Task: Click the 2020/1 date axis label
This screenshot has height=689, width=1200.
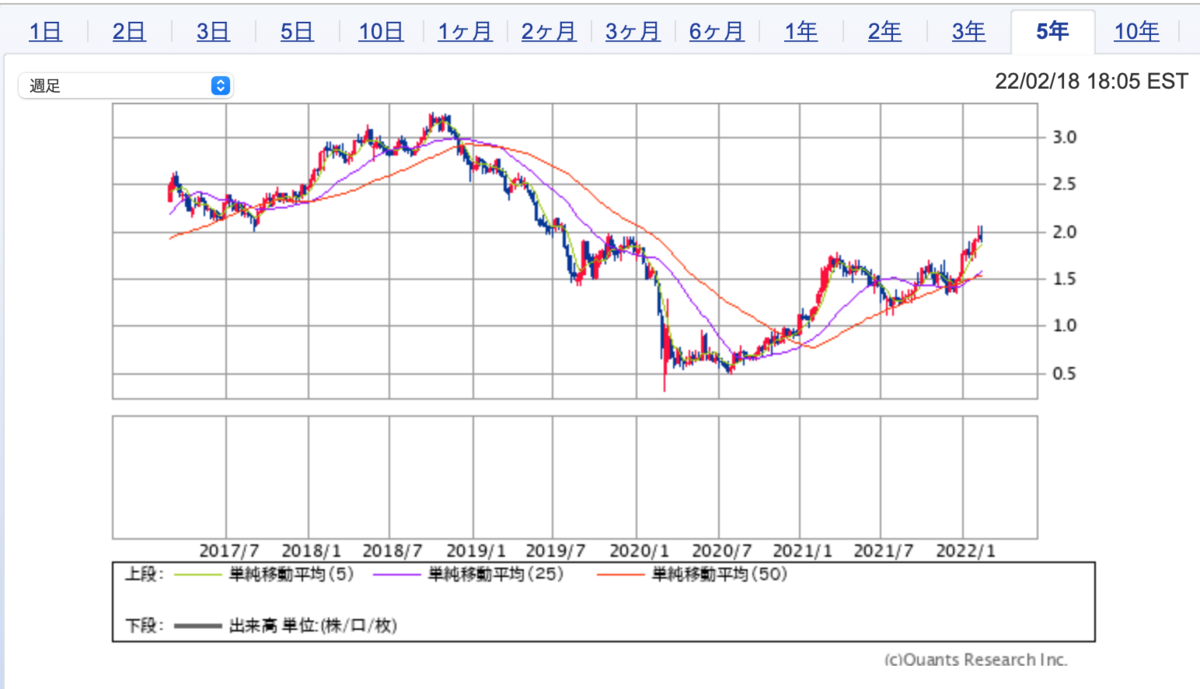Action: 639,551
